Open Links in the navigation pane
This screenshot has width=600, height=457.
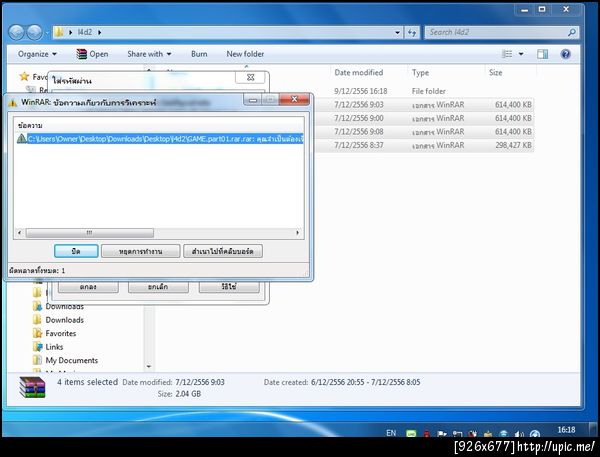click(54, 347)
